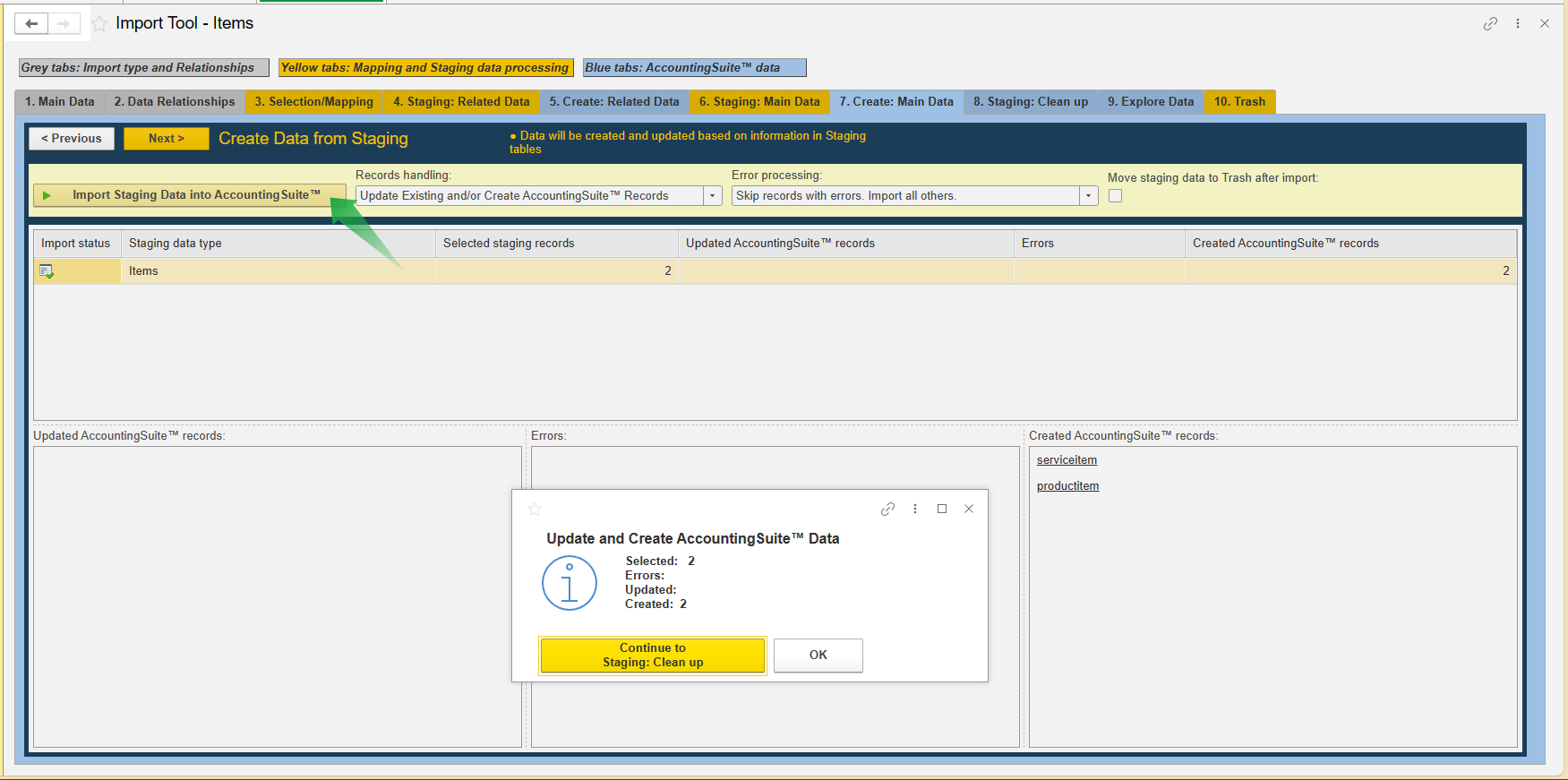Screen dimensions: 1568x780
Task: Open 10. Trash tab
Action: pos(1240,102)
